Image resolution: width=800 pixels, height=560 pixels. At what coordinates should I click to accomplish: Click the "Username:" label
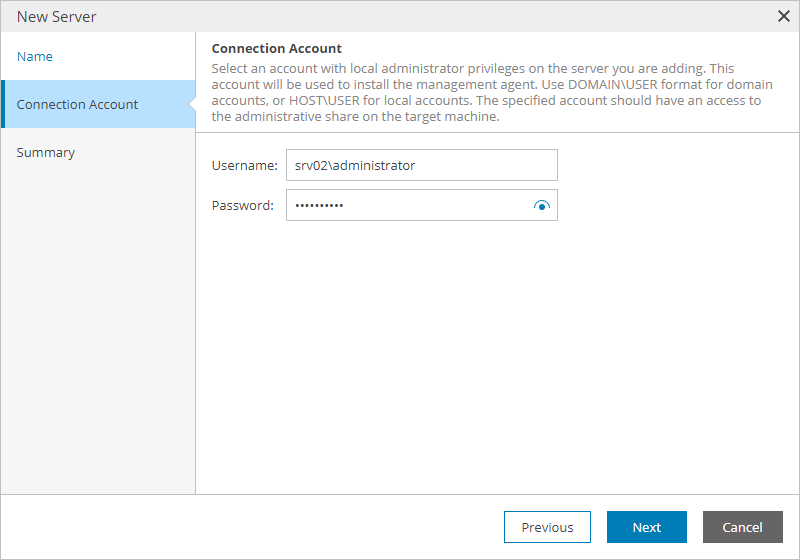244,165
